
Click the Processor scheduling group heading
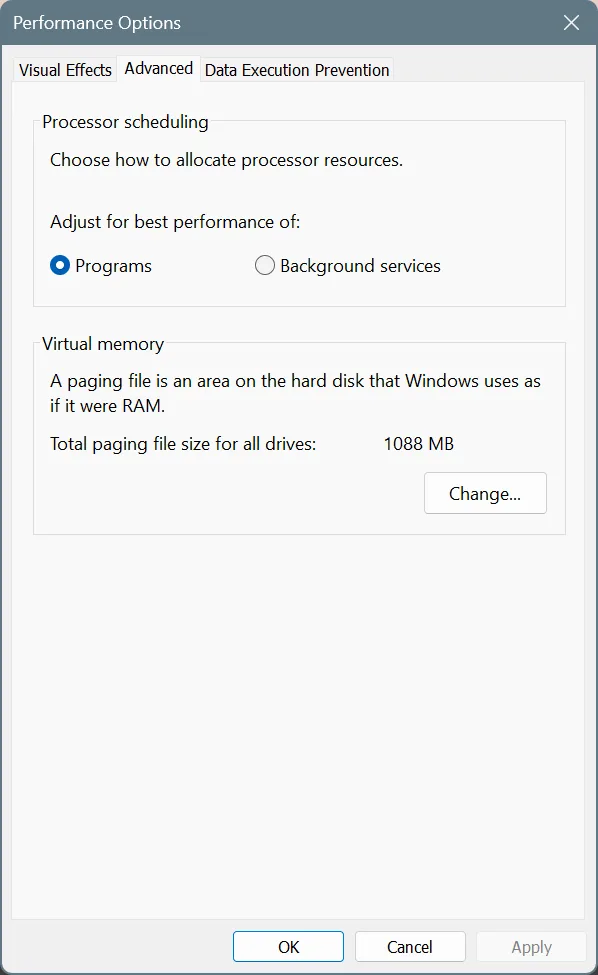pyautogui.click(x=125, y=122)
